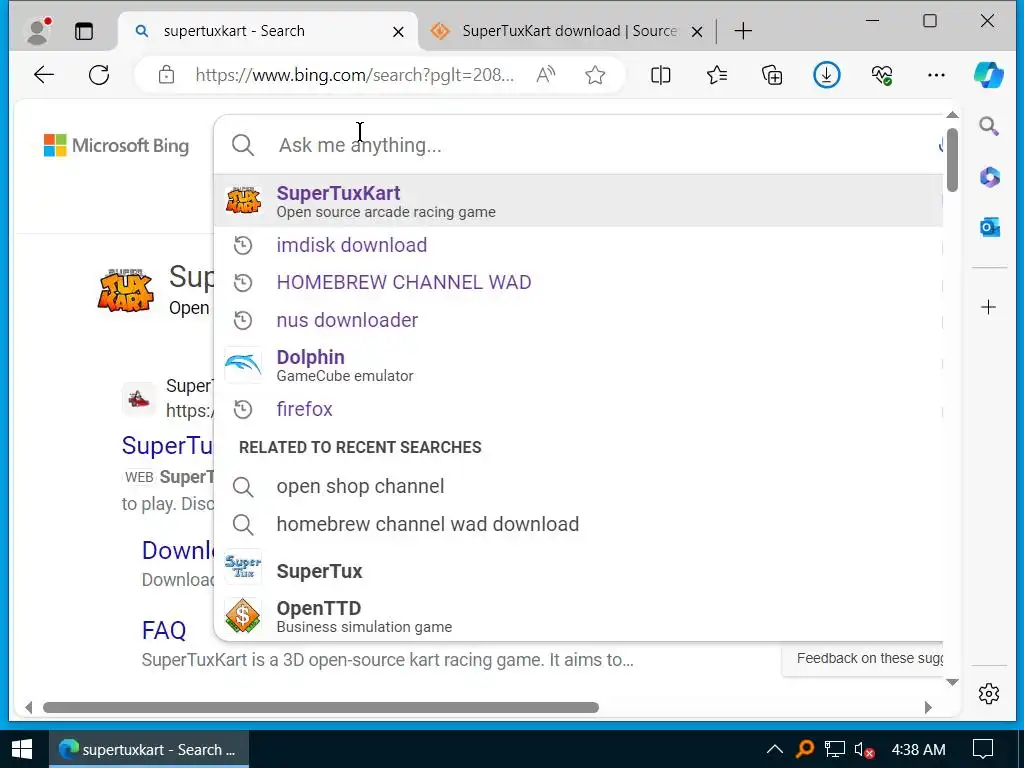Open sidebar settings gear

(x=989, y=693)
